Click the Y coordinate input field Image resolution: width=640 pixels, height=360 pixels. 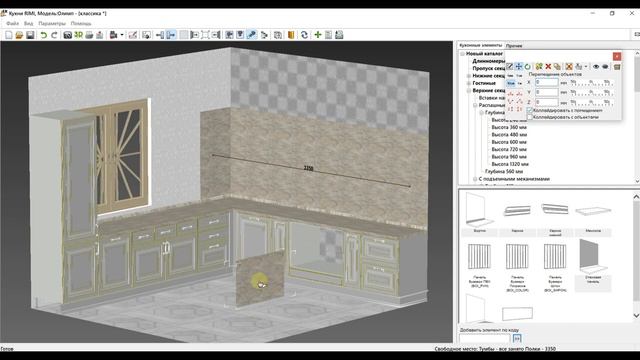[547, 92]
